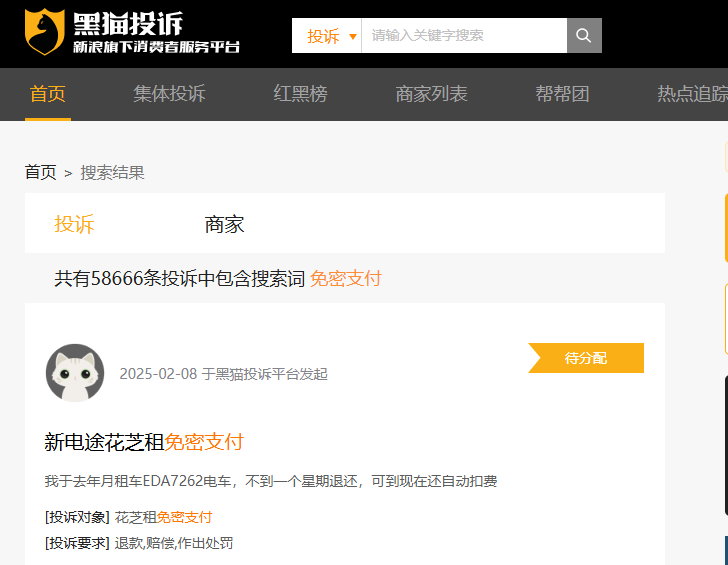Focus the 请输入关键字搜索 search box
Image resolution: width=728 pixels, height=565 pixels.
coord(464,35)
